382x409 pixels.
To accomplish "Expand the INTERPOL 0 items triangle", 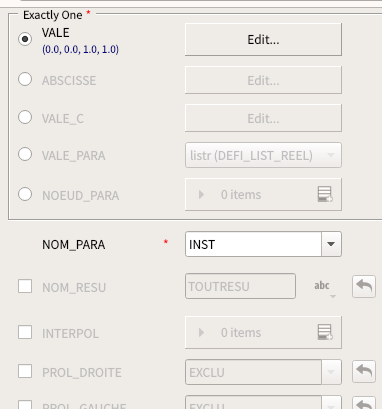I will [201, 333].
